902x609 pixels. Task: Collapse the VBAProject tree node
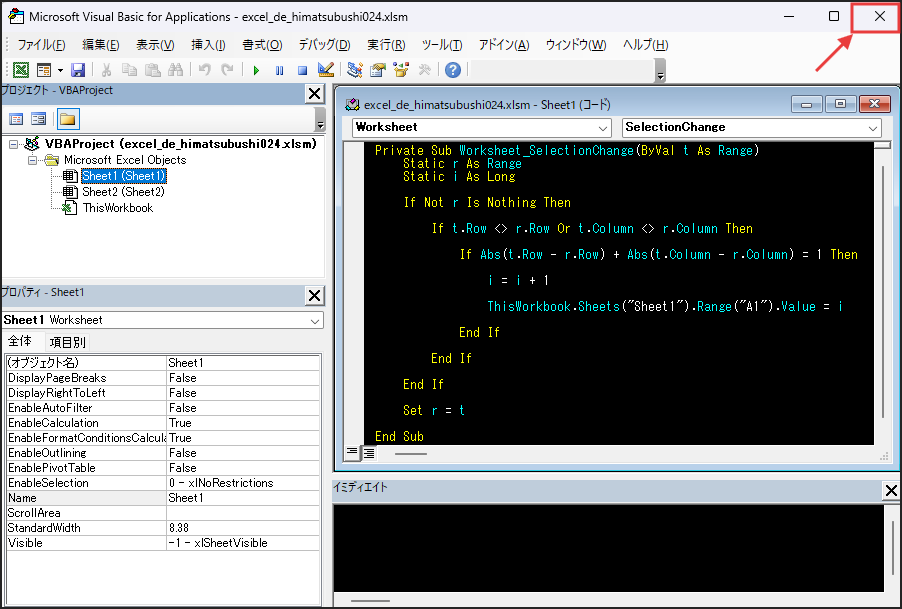pos(13,144)
